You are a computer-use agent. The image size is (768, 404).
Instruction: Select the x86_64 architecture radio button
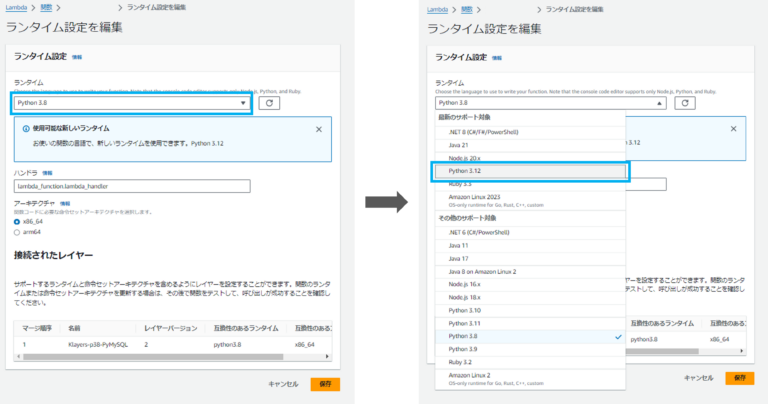tap(17, 222)
